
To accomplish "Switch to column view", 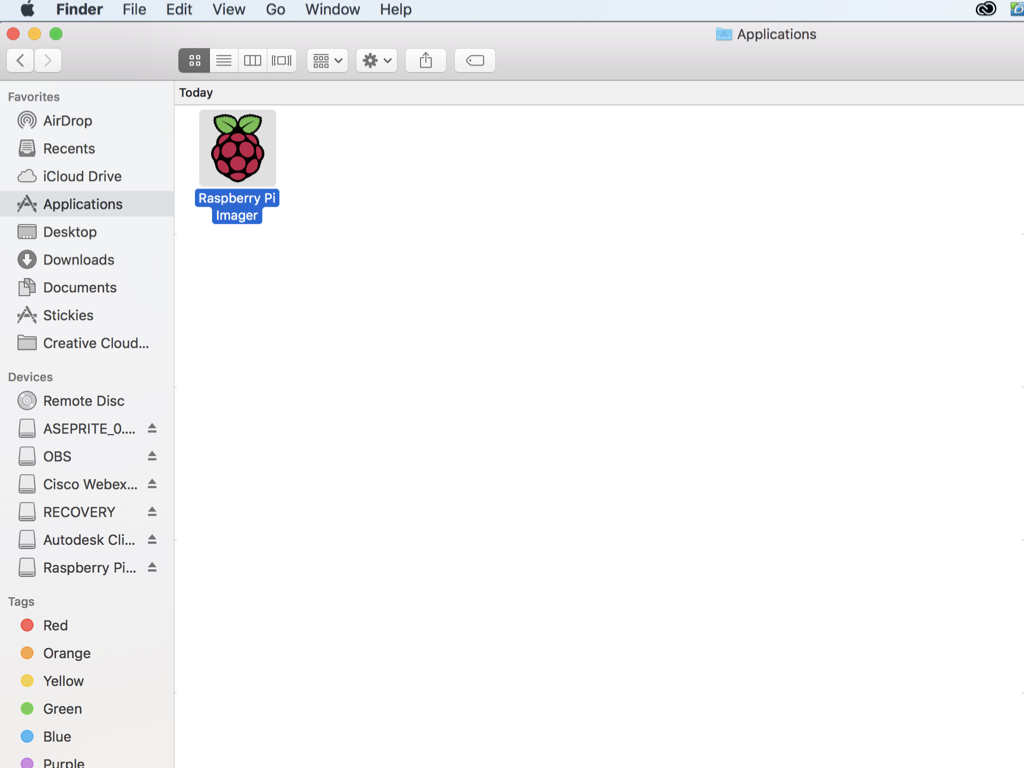I will pos(253,61).
